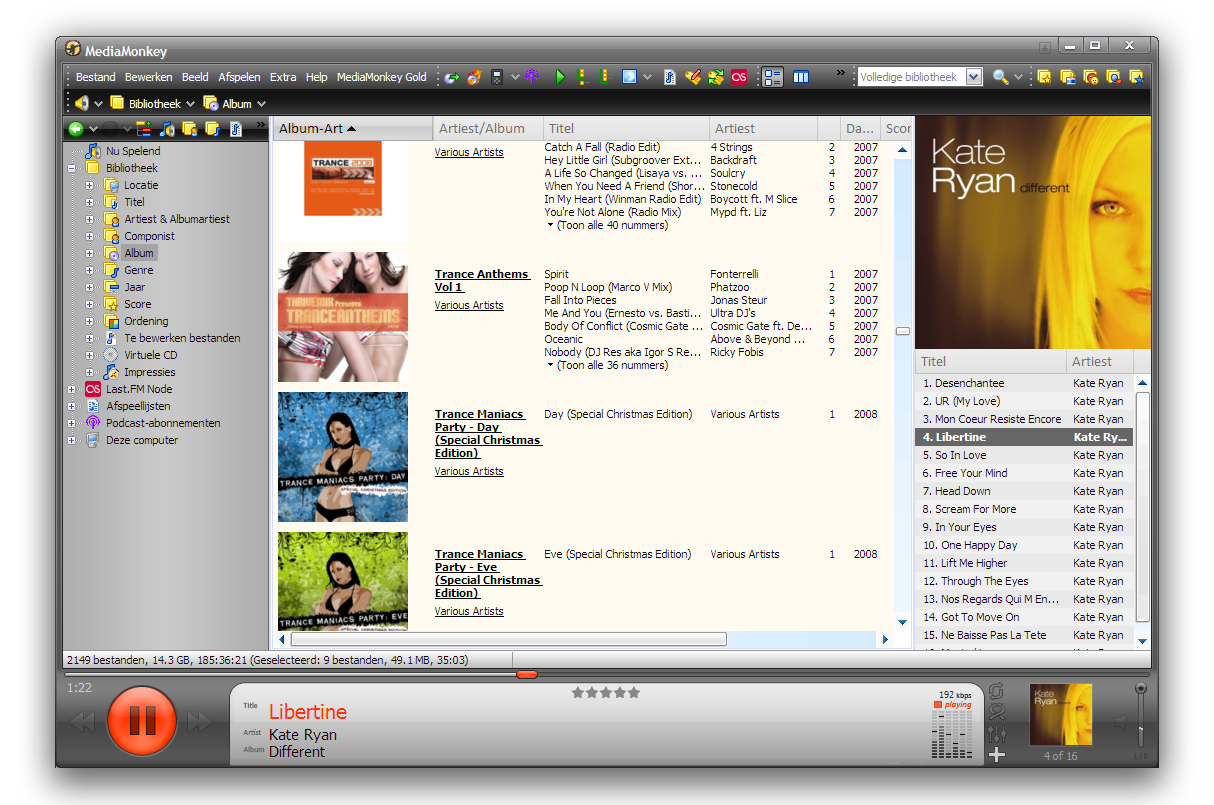Click the Last.fm scrobbler toolbar icon
Image resolution: width=1214 pixels, height=805 pixels.
[739, 77]
